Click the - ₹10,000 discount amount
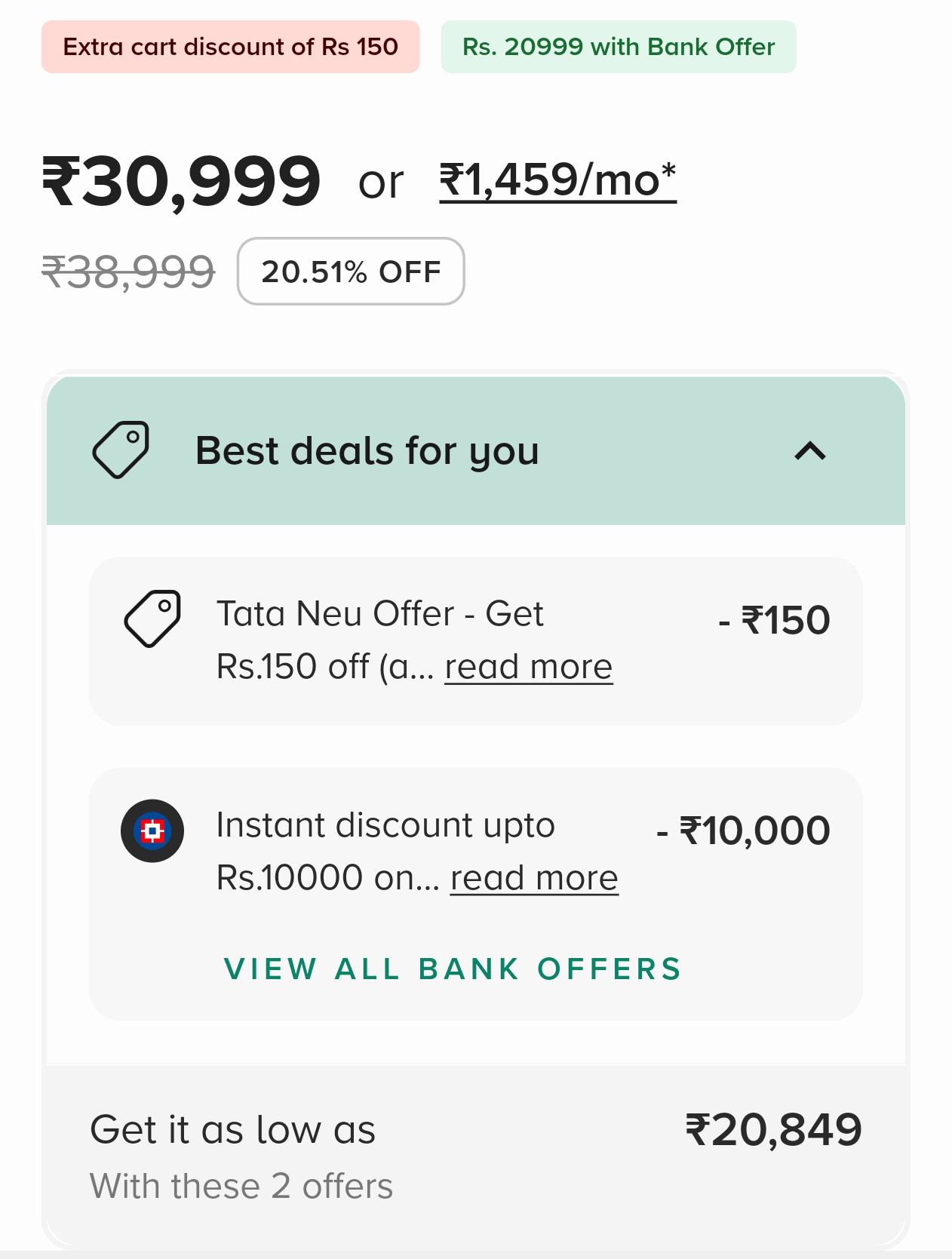This screenshot has width=952, height=1259. pyautogui.click(x=743, y=831)
